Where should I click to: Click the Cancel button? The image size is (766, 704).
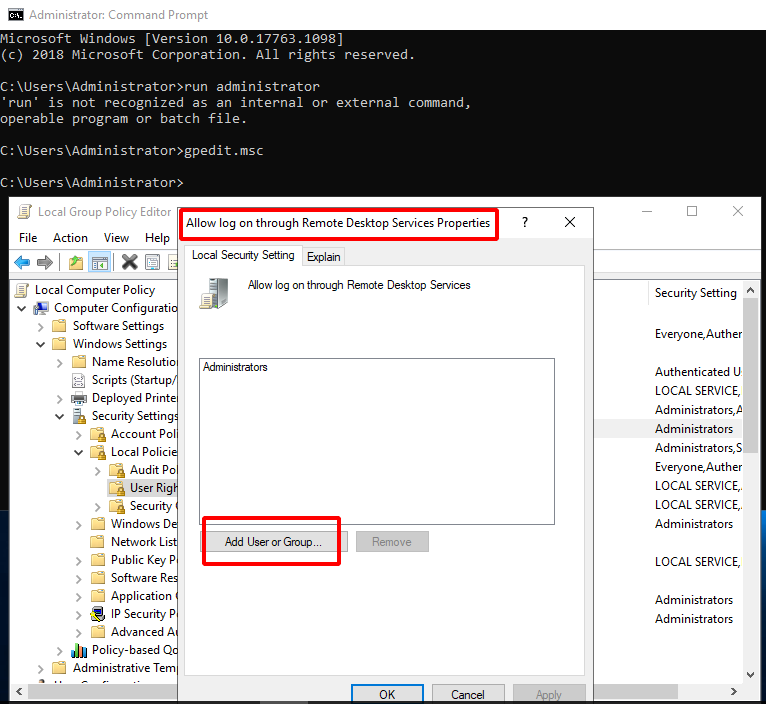(x=468, y=694)
